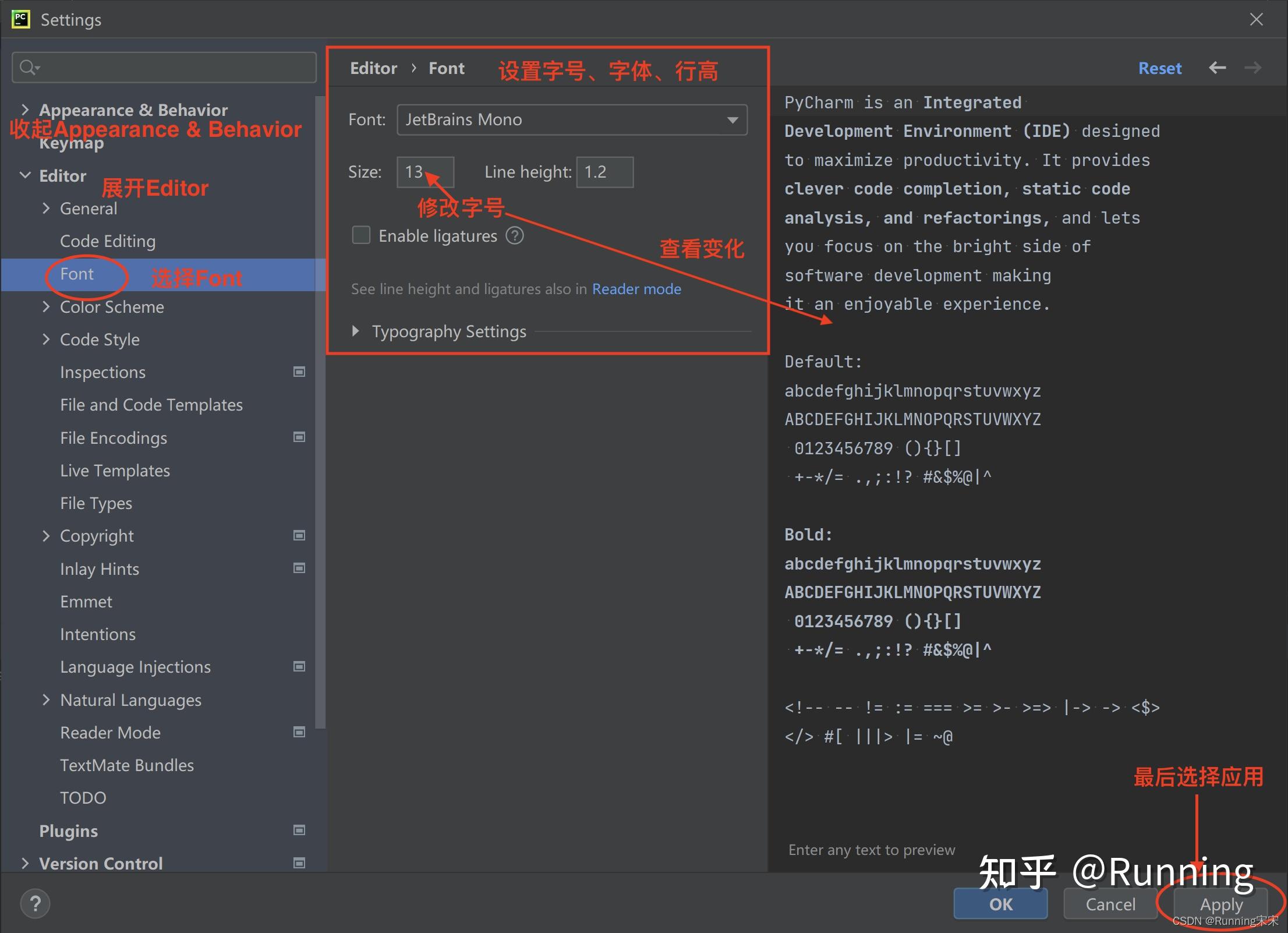Screen dimensions: 1288x933
Task: Open Reader mode via the blue link
Action: [636, 288]
